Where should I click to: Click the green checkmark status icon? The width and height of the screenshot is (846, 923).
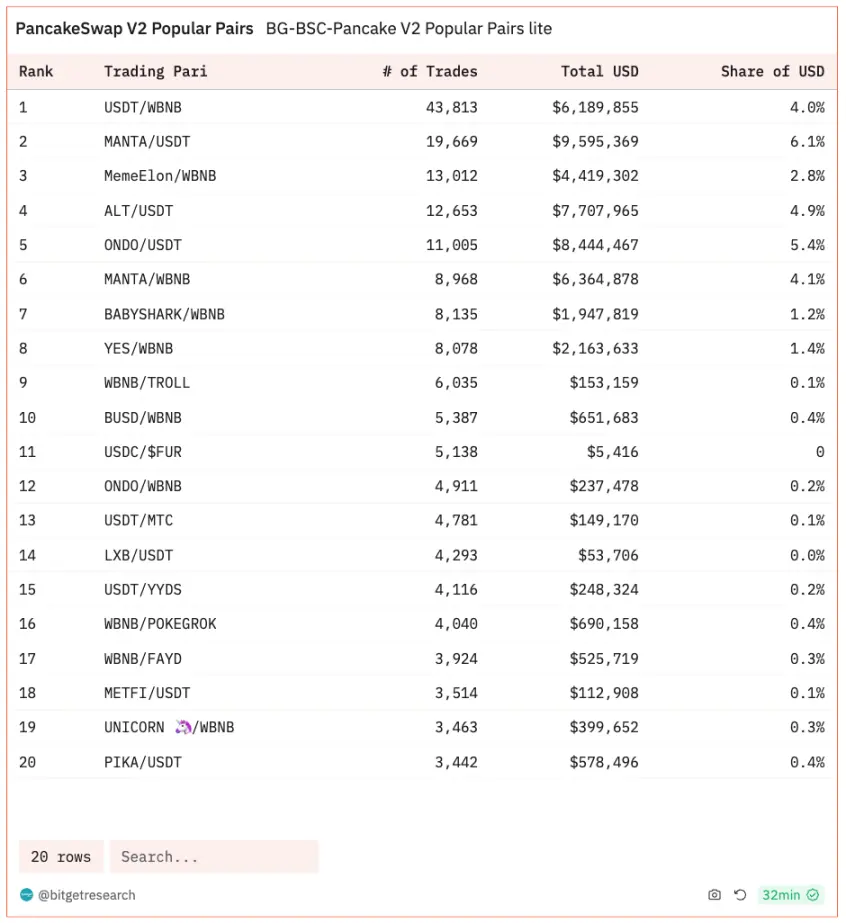813,895
